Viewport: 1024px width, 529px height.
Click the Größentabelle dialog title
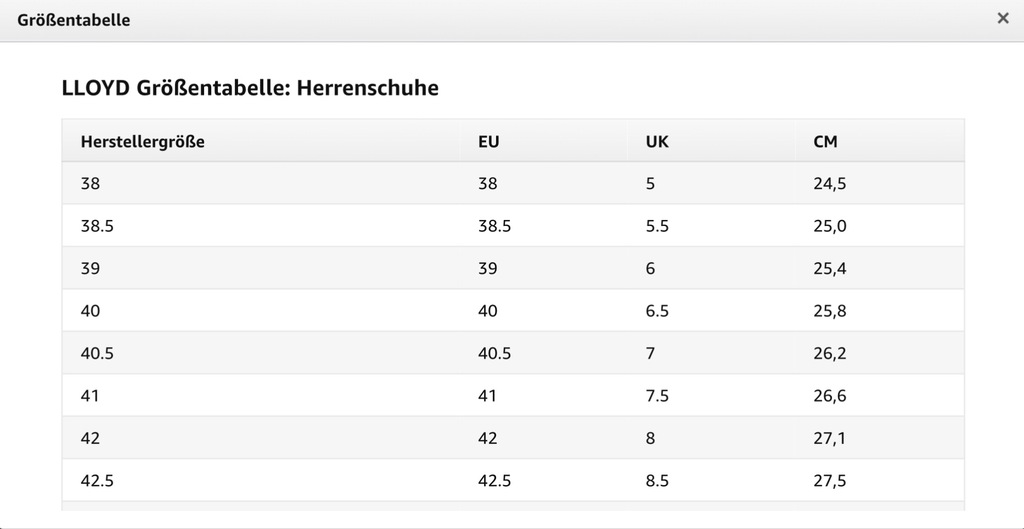[74, 20]
